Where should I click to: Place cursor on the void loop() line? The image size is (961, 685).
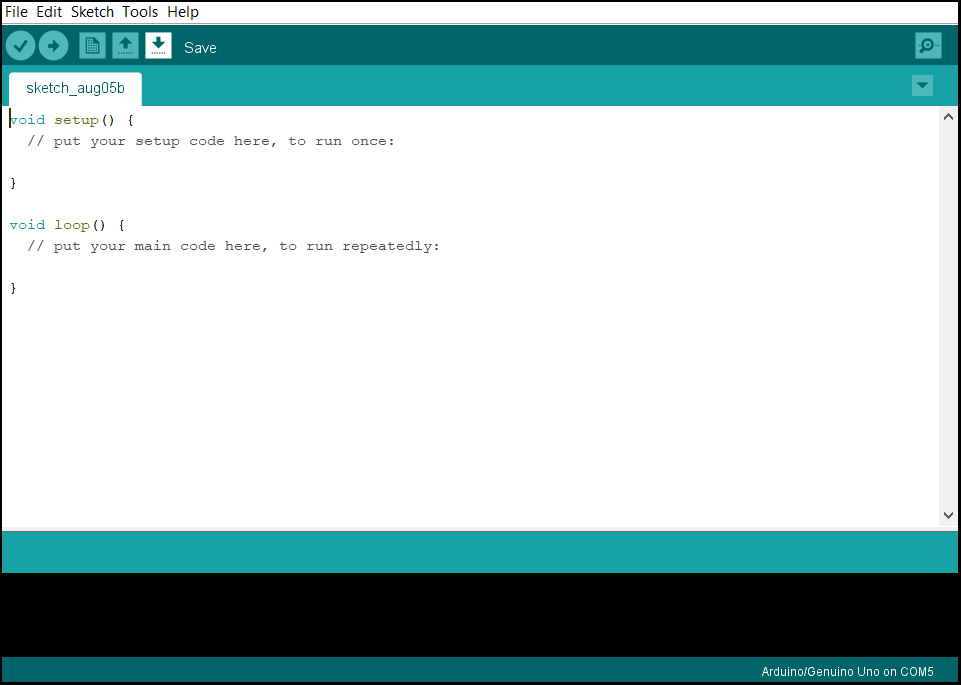click(x=66, y=225)
